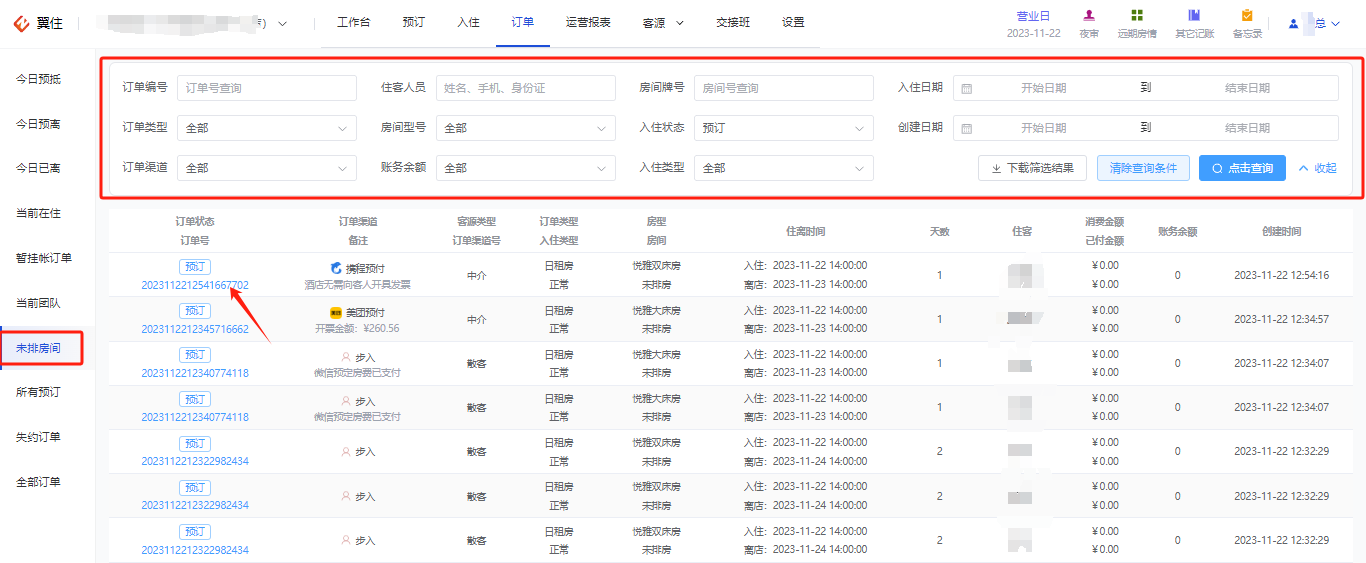
Task: Open order link 2023112212541667702
Action: (x=195, y=285)
